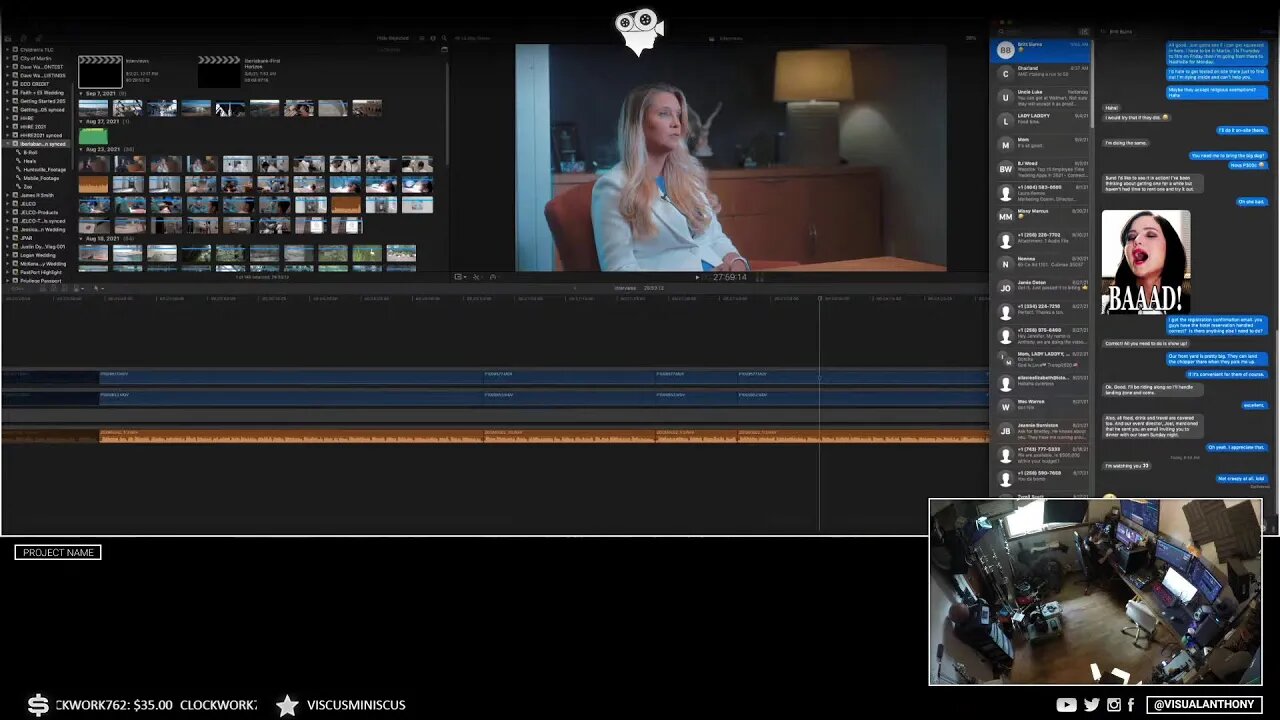Screen dimensions: 1280x720
Task: Collapse the Aug 27, 2021 clip group
Action: point(81,121)
